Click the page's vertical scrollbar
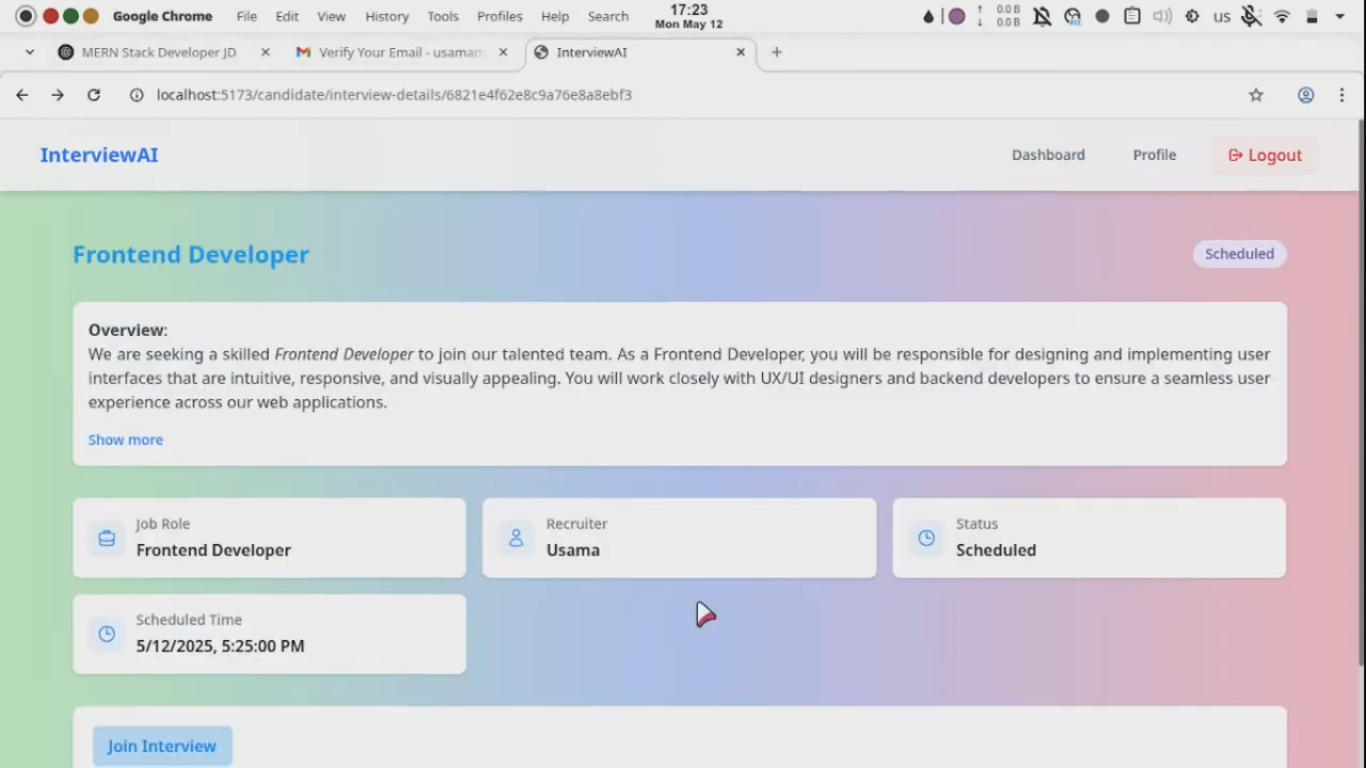This screenshot has height=768, width=1366. pyautogui.click(x=1360, y=400)
